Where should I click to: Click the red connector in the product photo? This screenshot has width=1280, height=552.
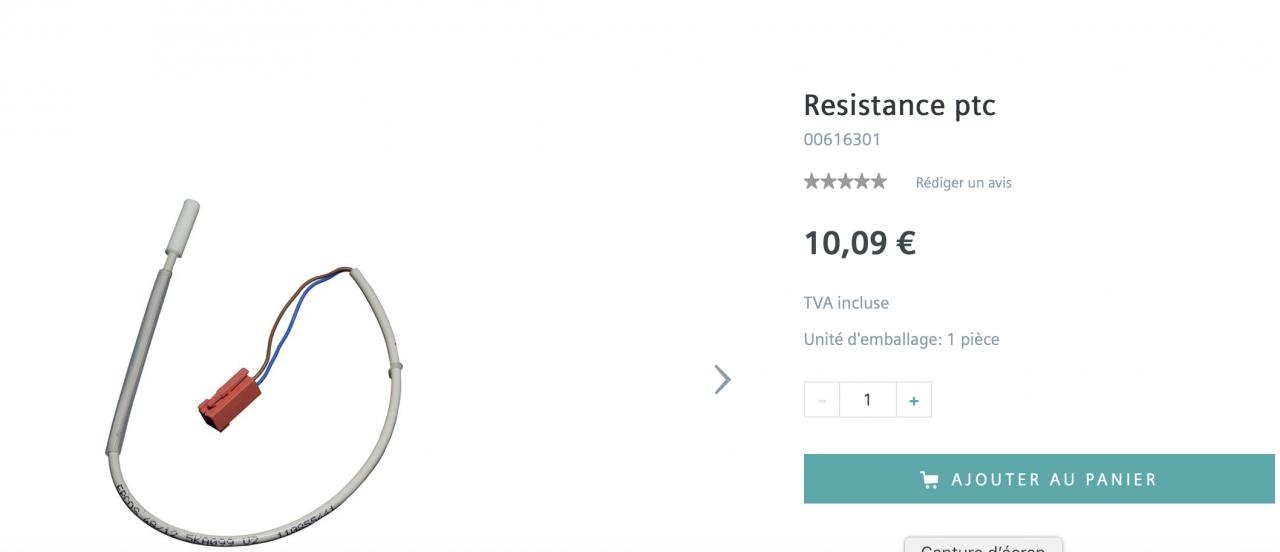[229, 398]
